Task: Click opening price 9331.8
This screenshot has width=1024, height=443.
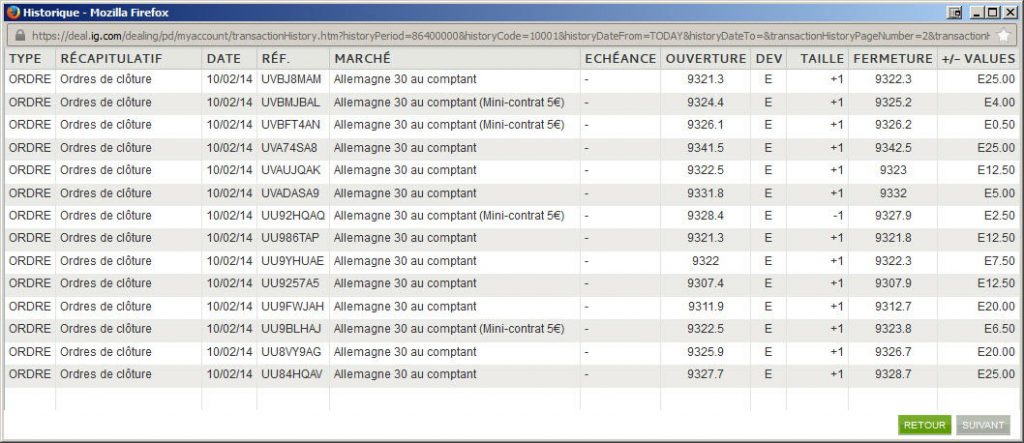Action: 705,193
